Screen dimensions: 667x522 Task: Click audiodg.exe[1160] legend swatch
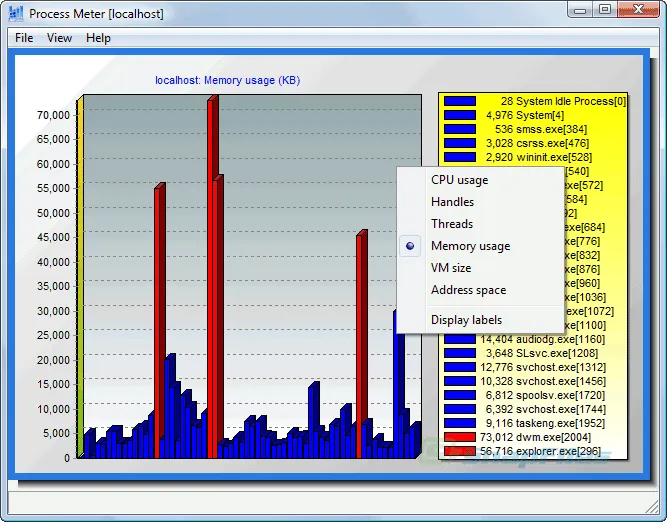(x=460, y=339)
